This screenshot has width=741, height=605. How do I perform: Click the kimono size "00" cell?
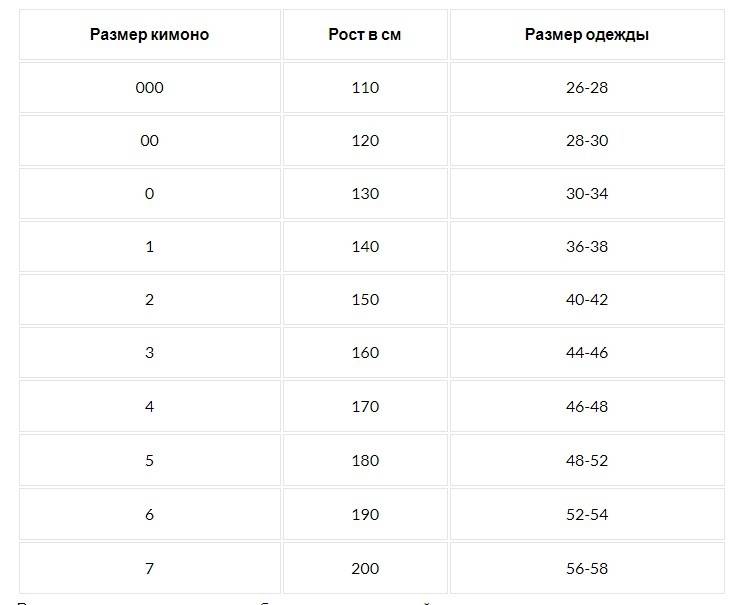(150, 140)
